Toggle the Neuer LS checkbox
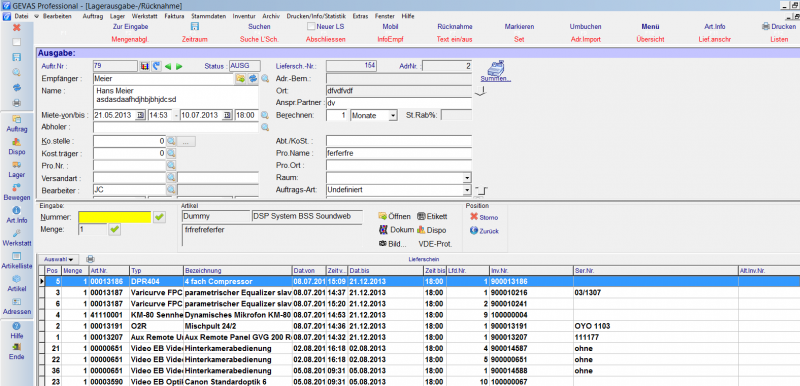 coord(311,27)
